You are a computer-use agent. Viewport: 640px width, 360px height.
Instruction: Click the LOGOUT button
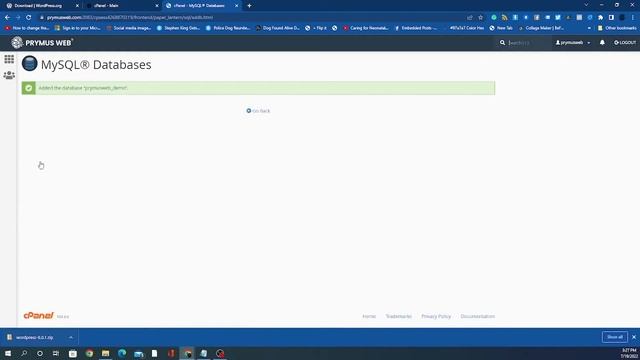tap(625, 42)
